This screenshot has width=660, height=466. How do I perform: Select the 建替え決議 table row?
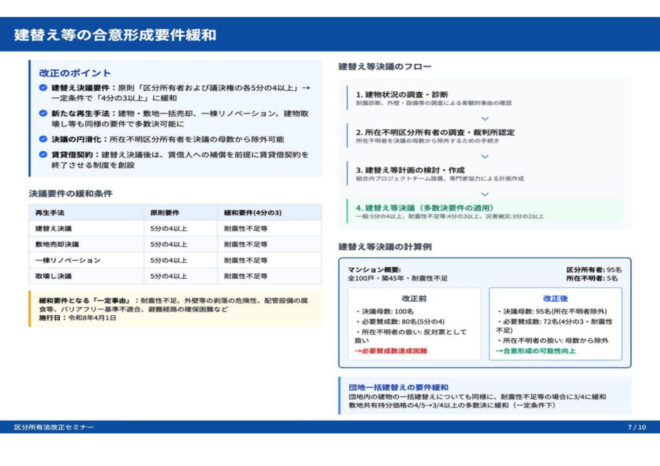176,229
